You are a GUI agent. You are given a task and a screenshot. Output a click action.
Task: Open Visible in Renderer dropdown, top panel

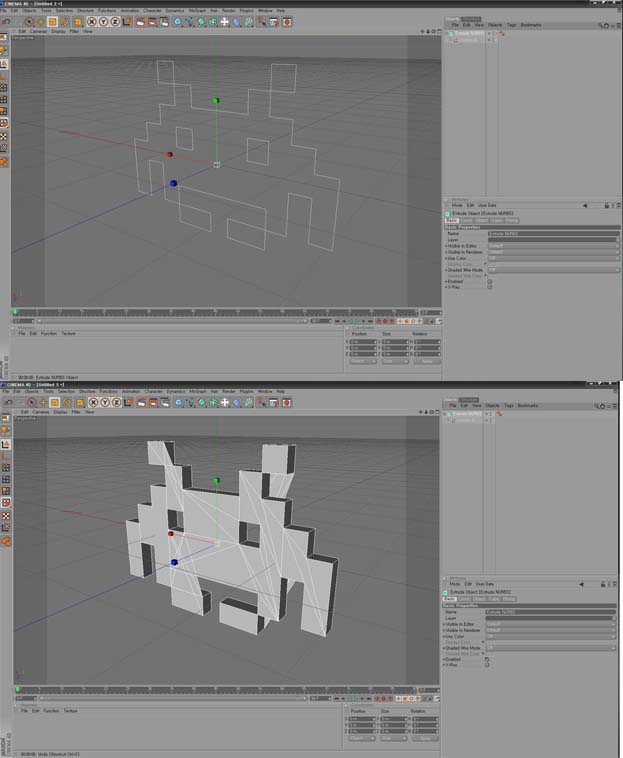tap(553, 252)
